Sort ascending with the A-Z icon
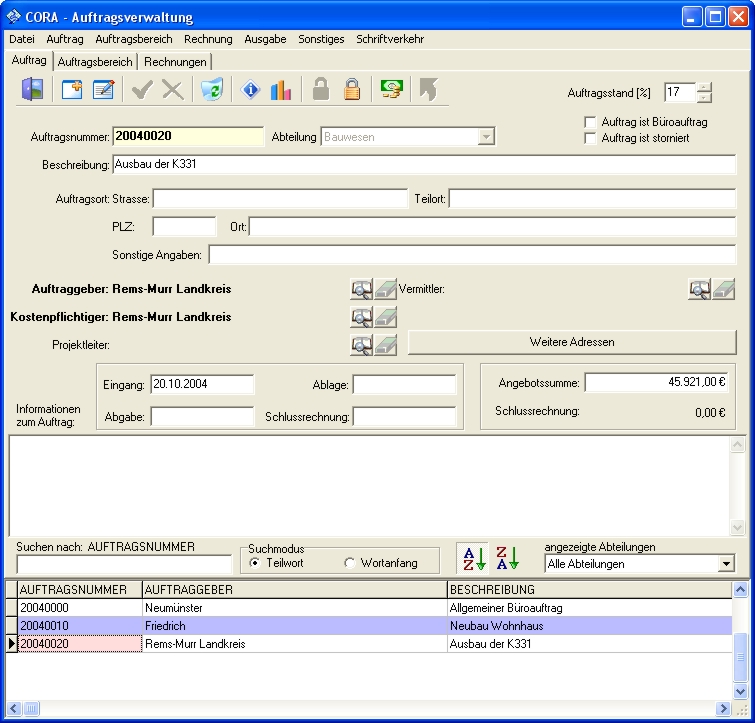755x723 pixels. pos(473,558)
